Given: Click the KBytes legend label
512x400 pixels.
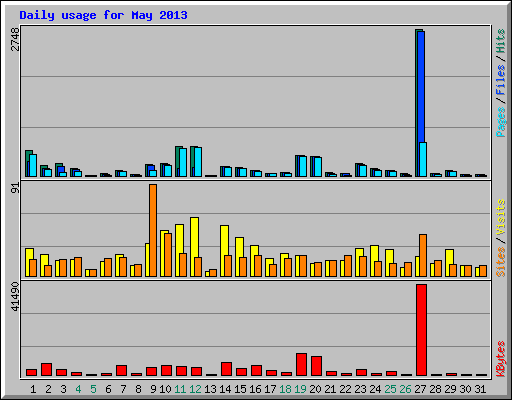Looking at the screenshot, I should [x=501, y=359].
